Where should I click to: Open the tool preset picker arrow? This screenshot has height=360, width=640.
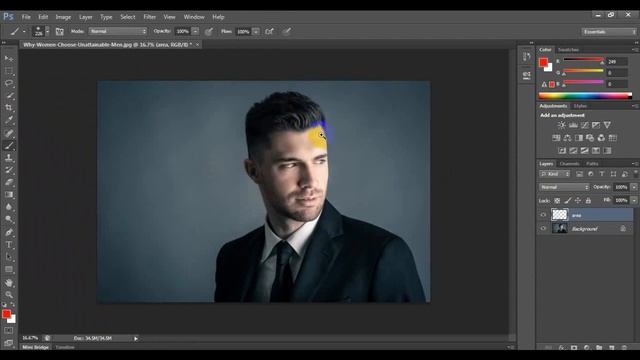pyautogui.click(x=24, y=31)
